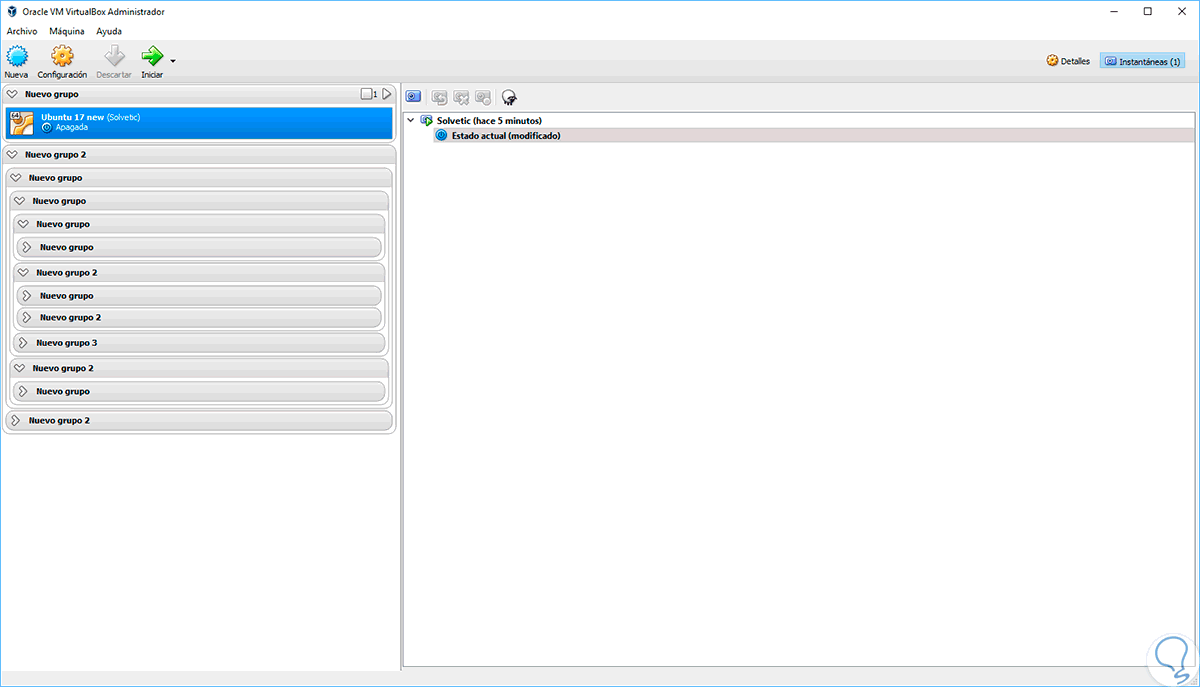This screenshot has width=1200, height=687.
Task: Click the machine count icon in top group header
Action: [x=368, y=94]
